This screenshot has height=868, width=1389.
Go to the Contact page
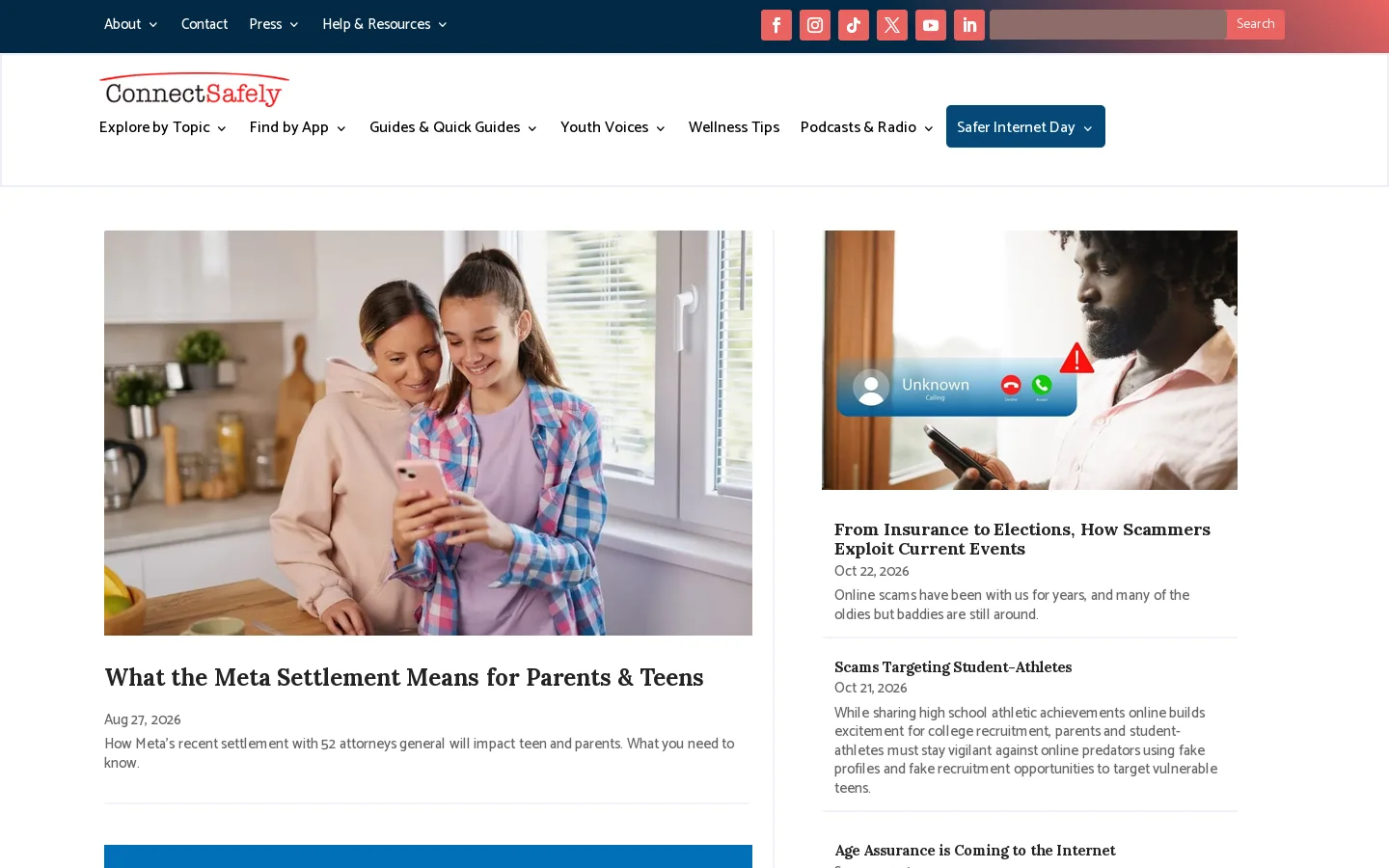tap(204, 24)
